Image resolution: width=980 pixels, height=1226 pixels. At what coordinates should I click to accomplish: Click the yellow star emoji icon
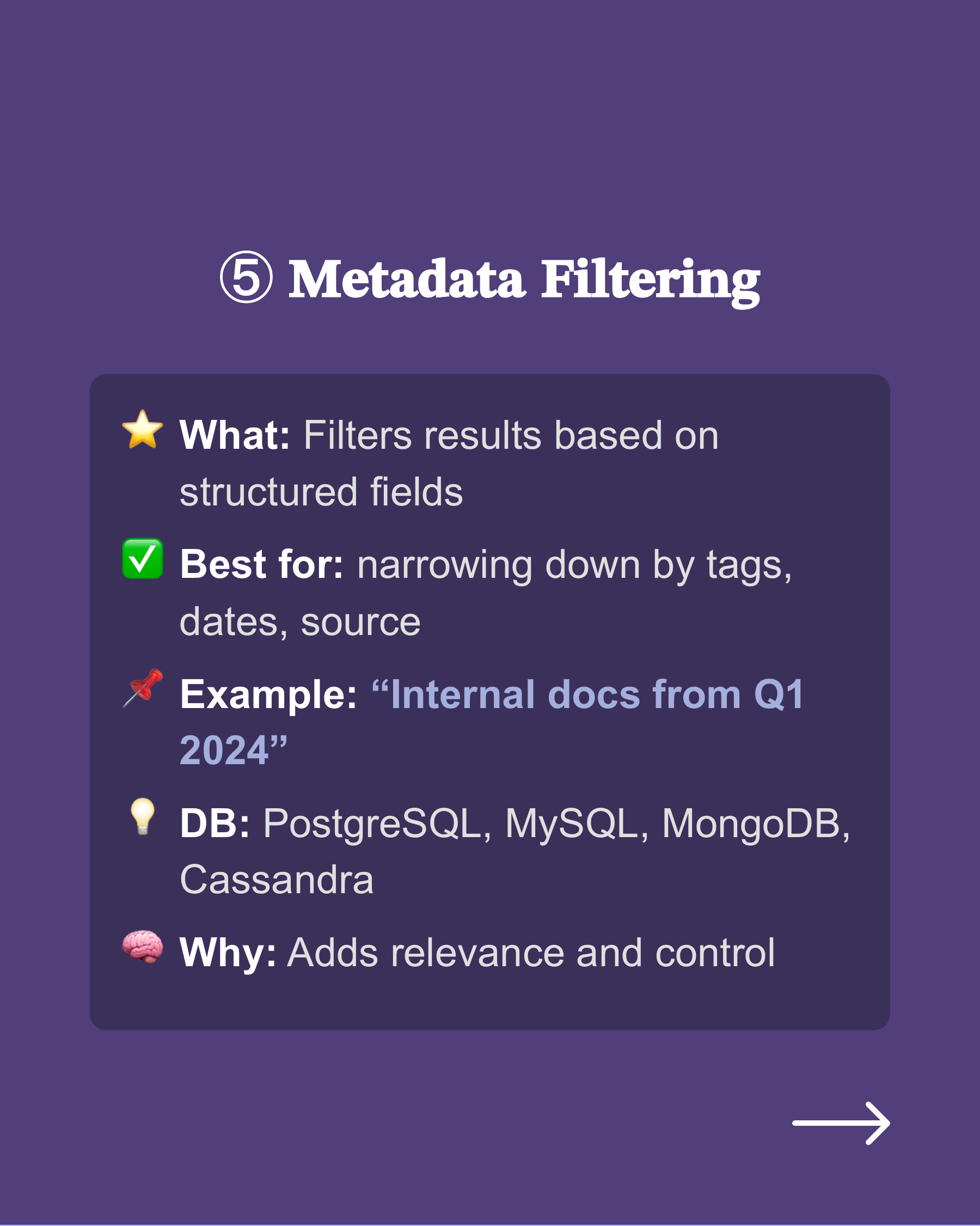click(x=142, y=430)
